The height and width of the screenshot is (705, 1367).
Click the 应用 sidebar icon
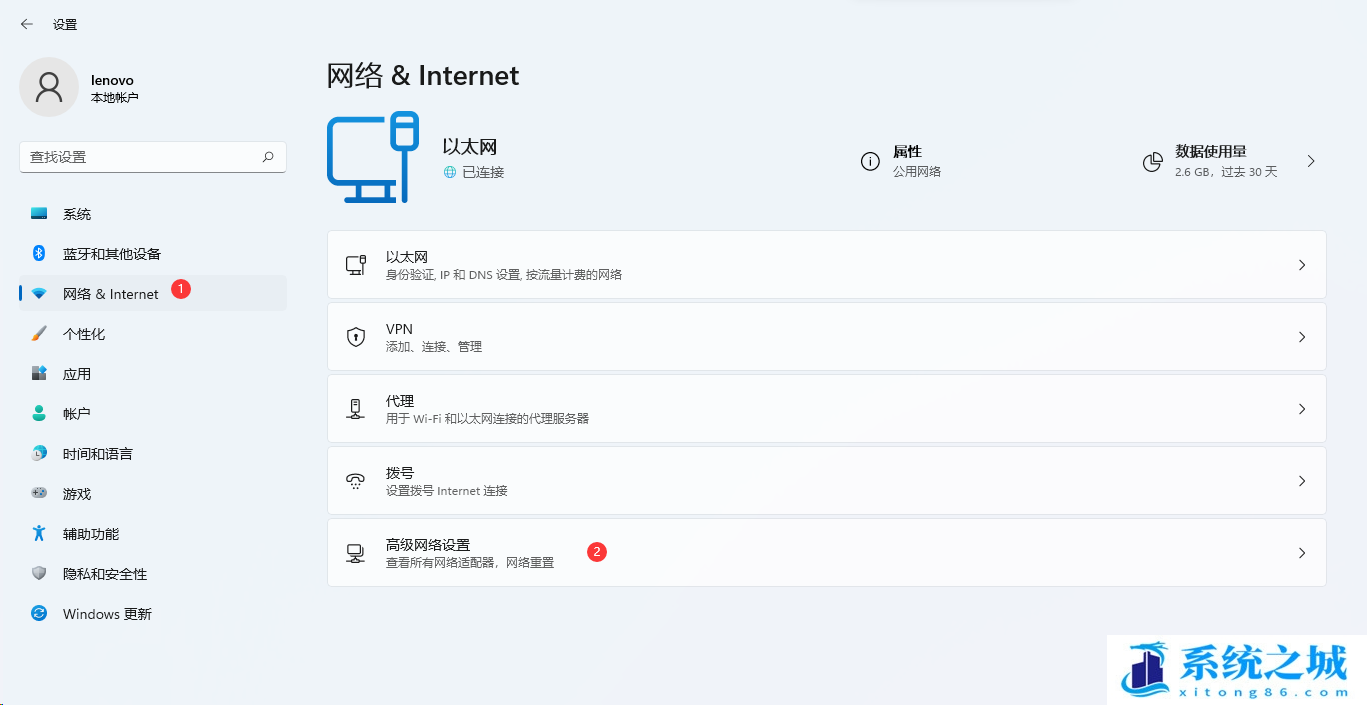39,374
